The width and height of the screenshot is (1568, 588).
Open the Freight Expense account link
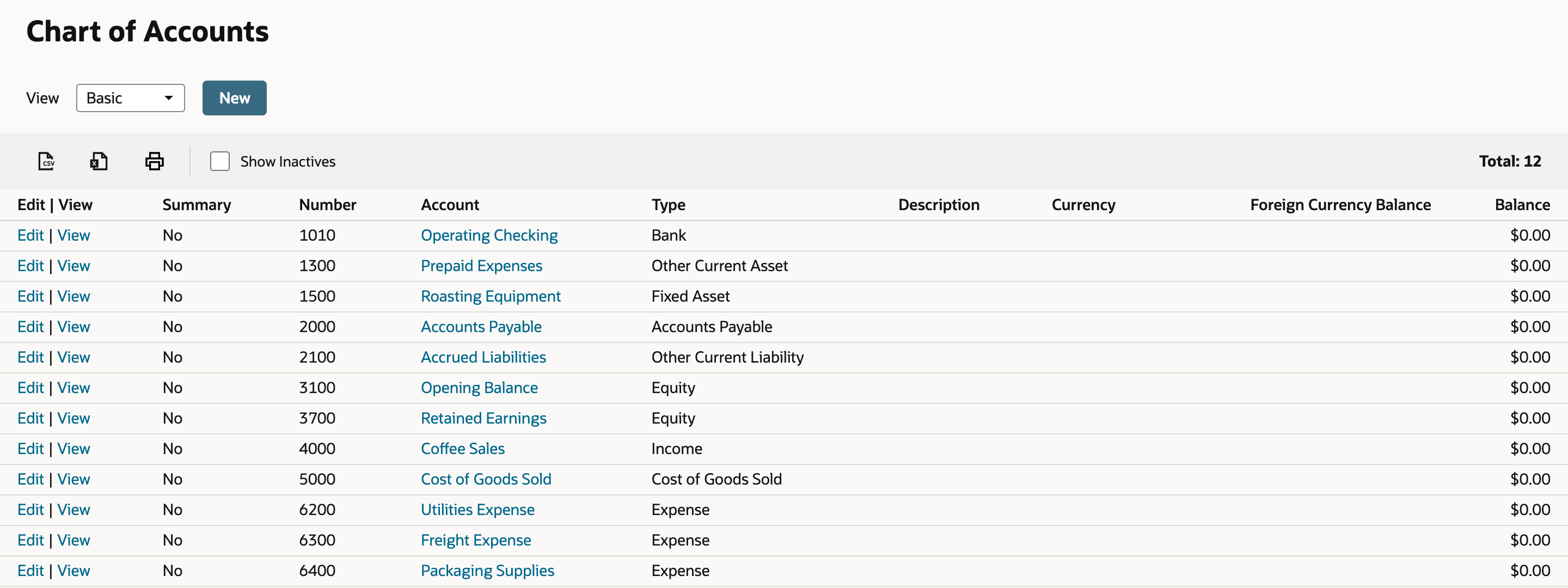(475, 540)
